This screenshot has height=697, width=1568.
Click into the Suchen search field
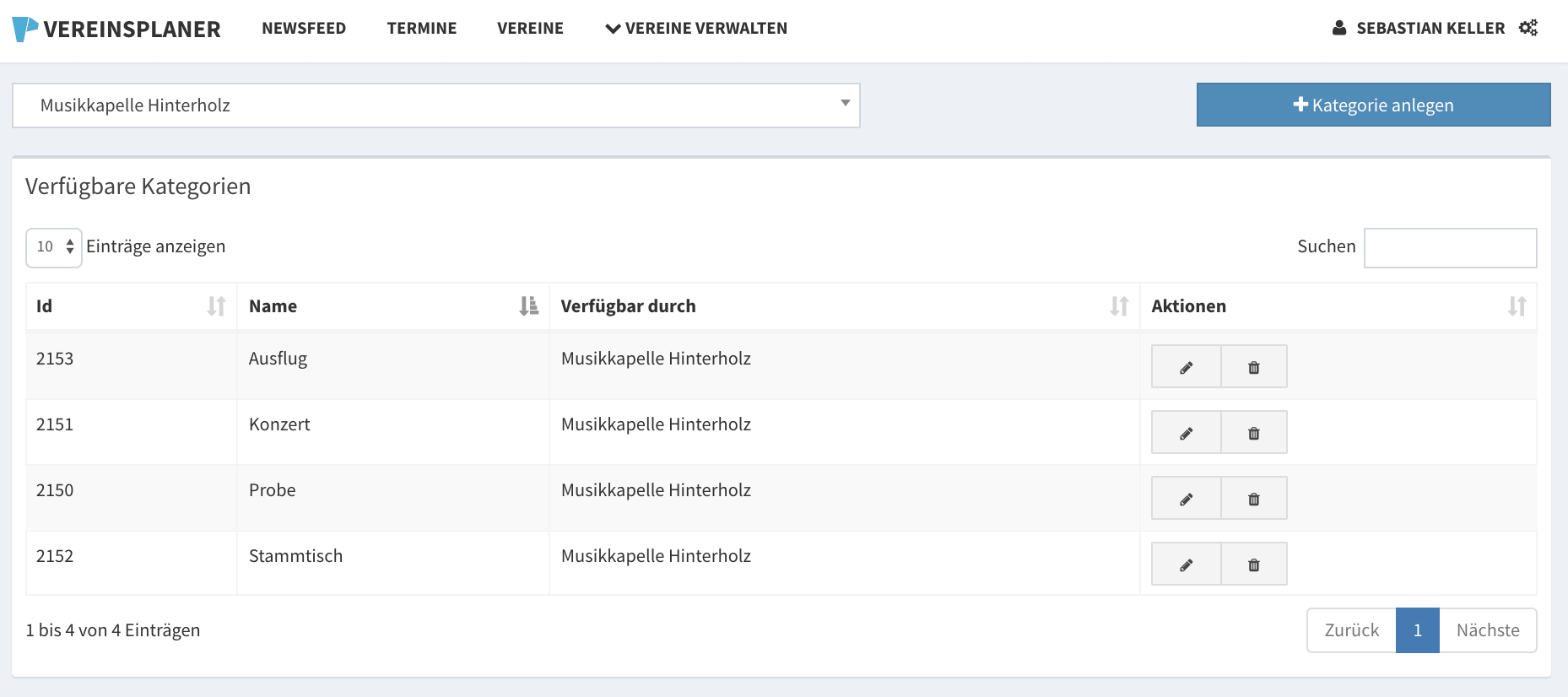coord(1450,247)
